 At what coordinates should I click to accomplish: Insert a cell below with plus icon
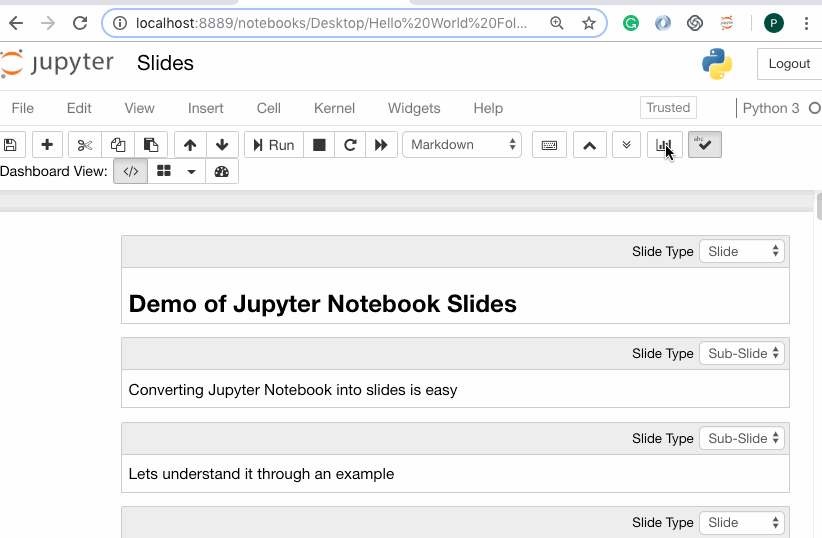[47, 145]
